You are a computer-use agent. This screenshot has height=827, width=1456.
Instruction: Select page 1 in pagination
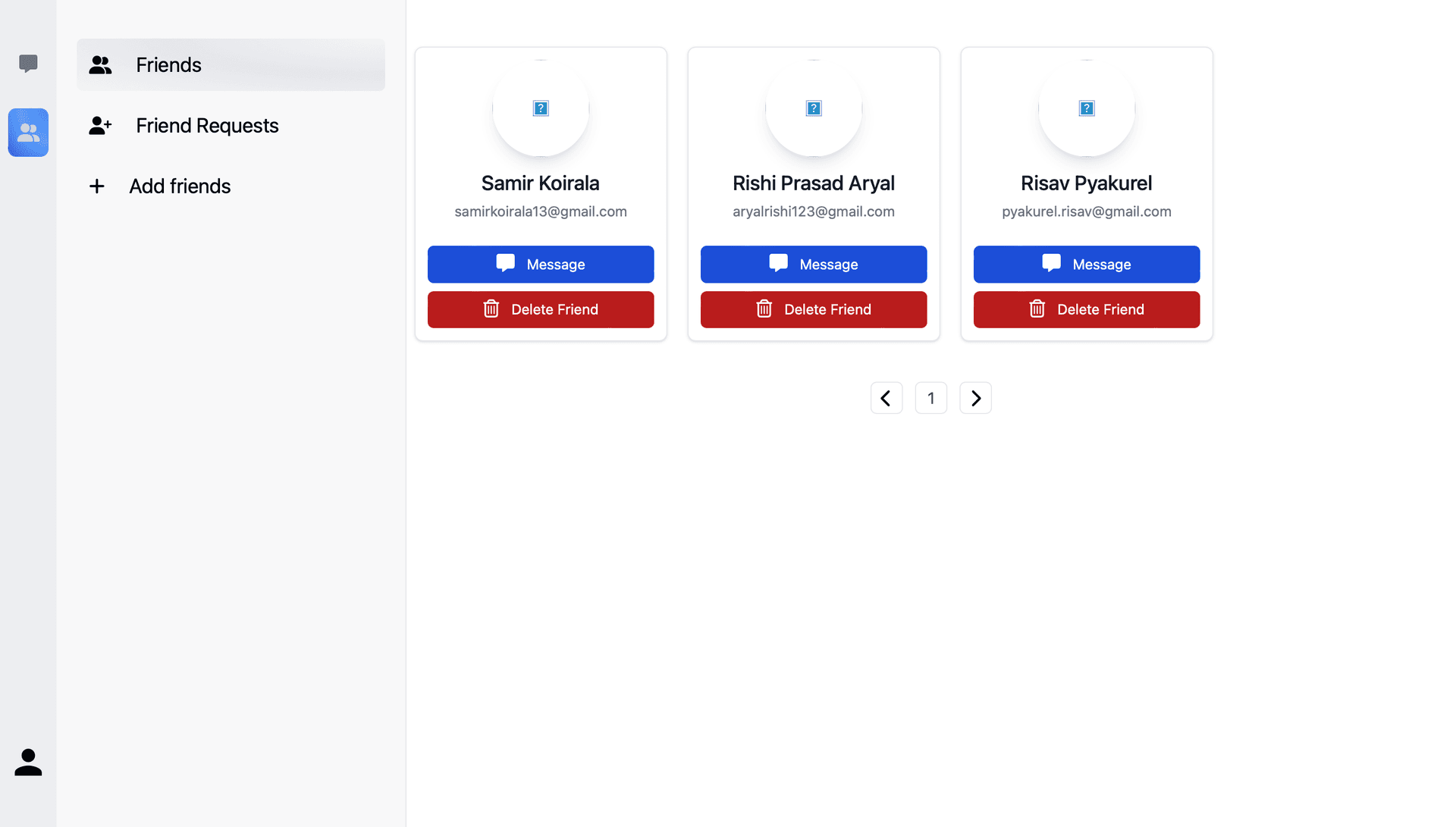click(x=931, y=398)
